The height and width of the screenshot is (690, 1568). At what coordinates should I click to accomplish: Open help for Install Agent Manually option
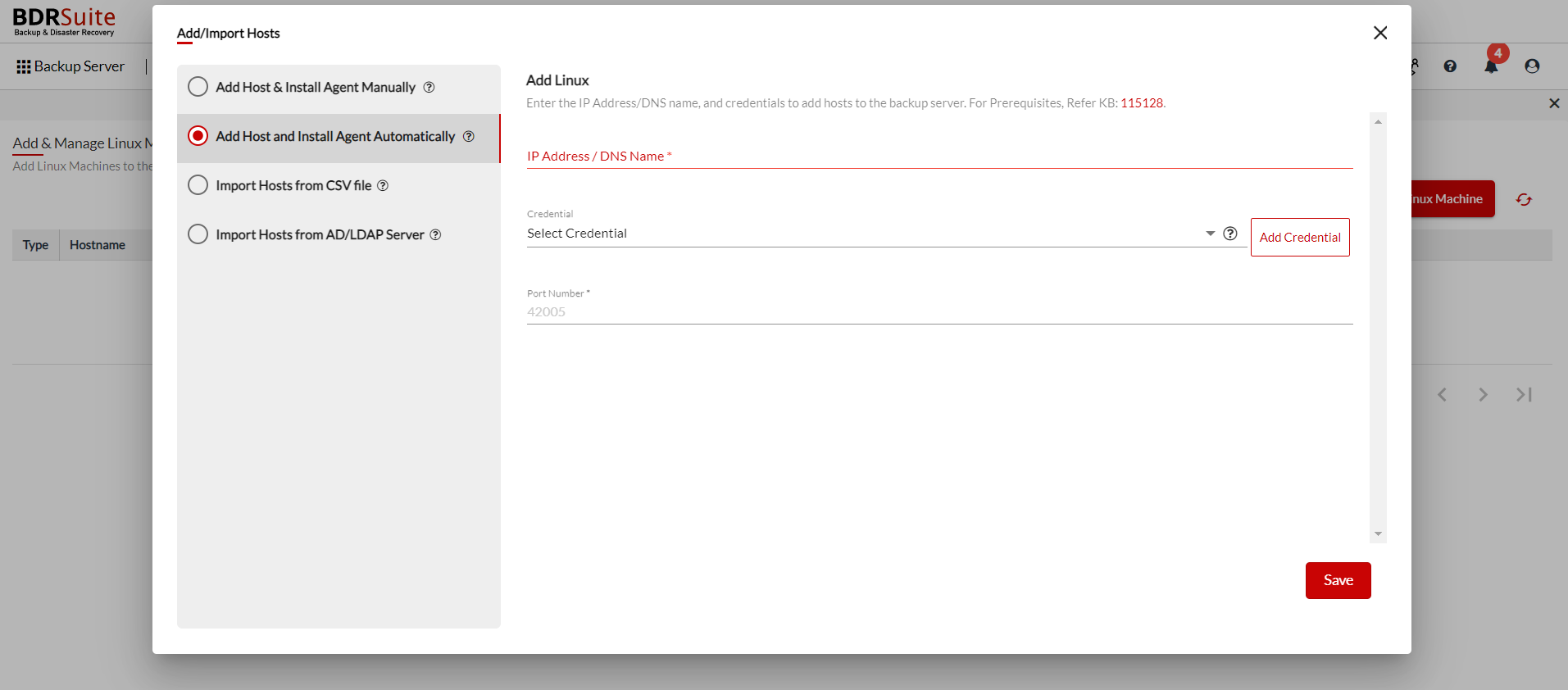(429, 87)
